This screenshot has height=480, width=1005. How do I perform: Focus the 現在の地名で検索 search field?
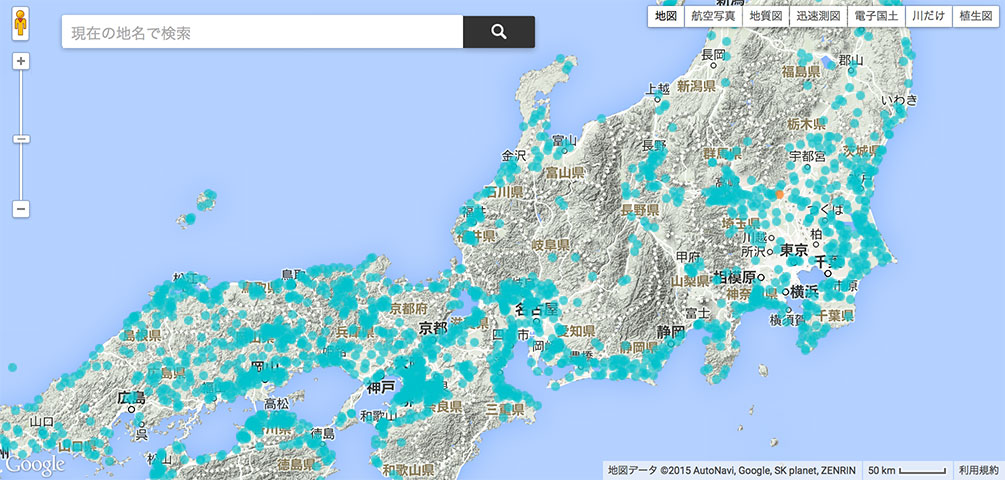click(262, 33)
